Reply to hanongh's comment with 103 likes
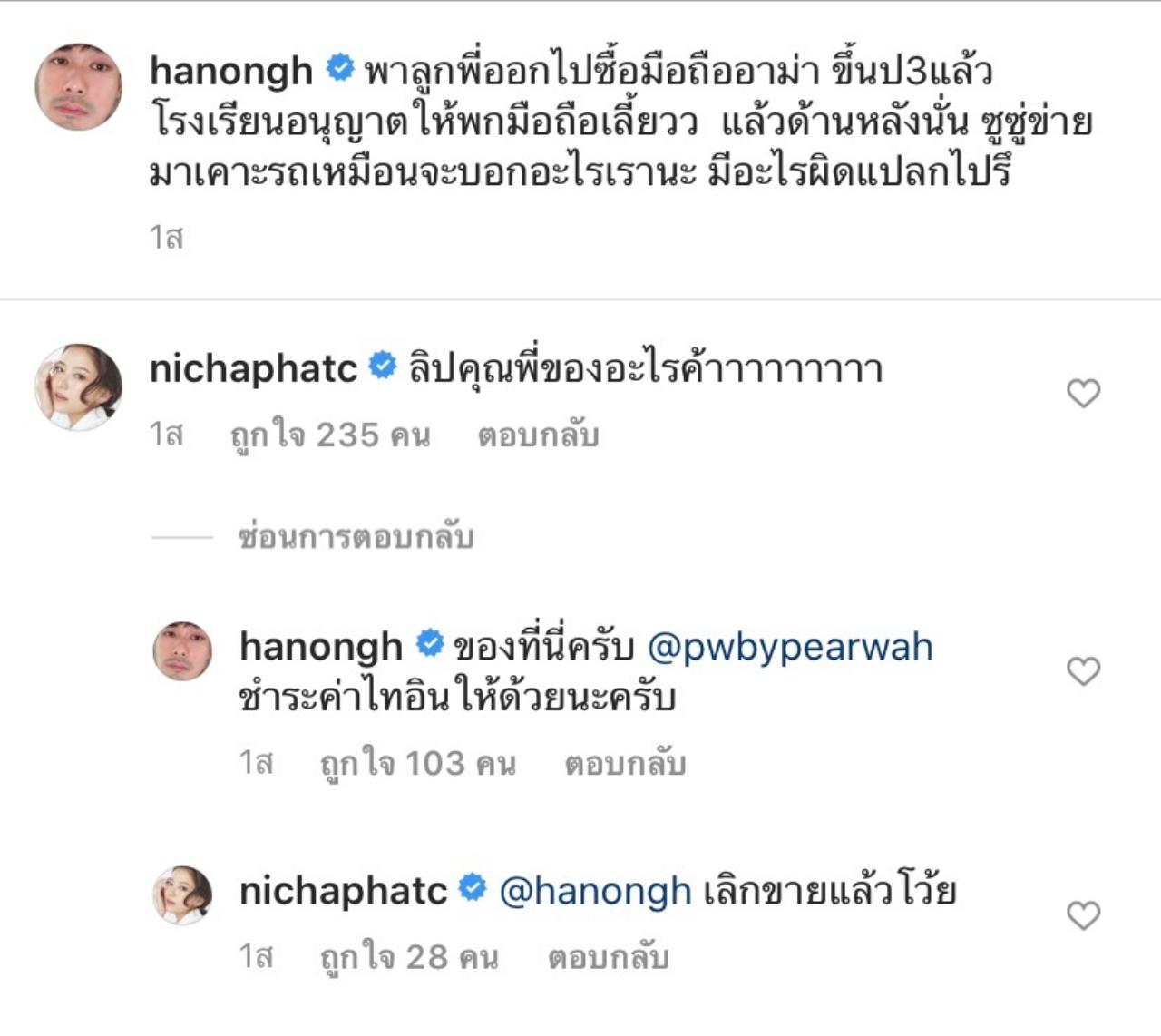 624,764
